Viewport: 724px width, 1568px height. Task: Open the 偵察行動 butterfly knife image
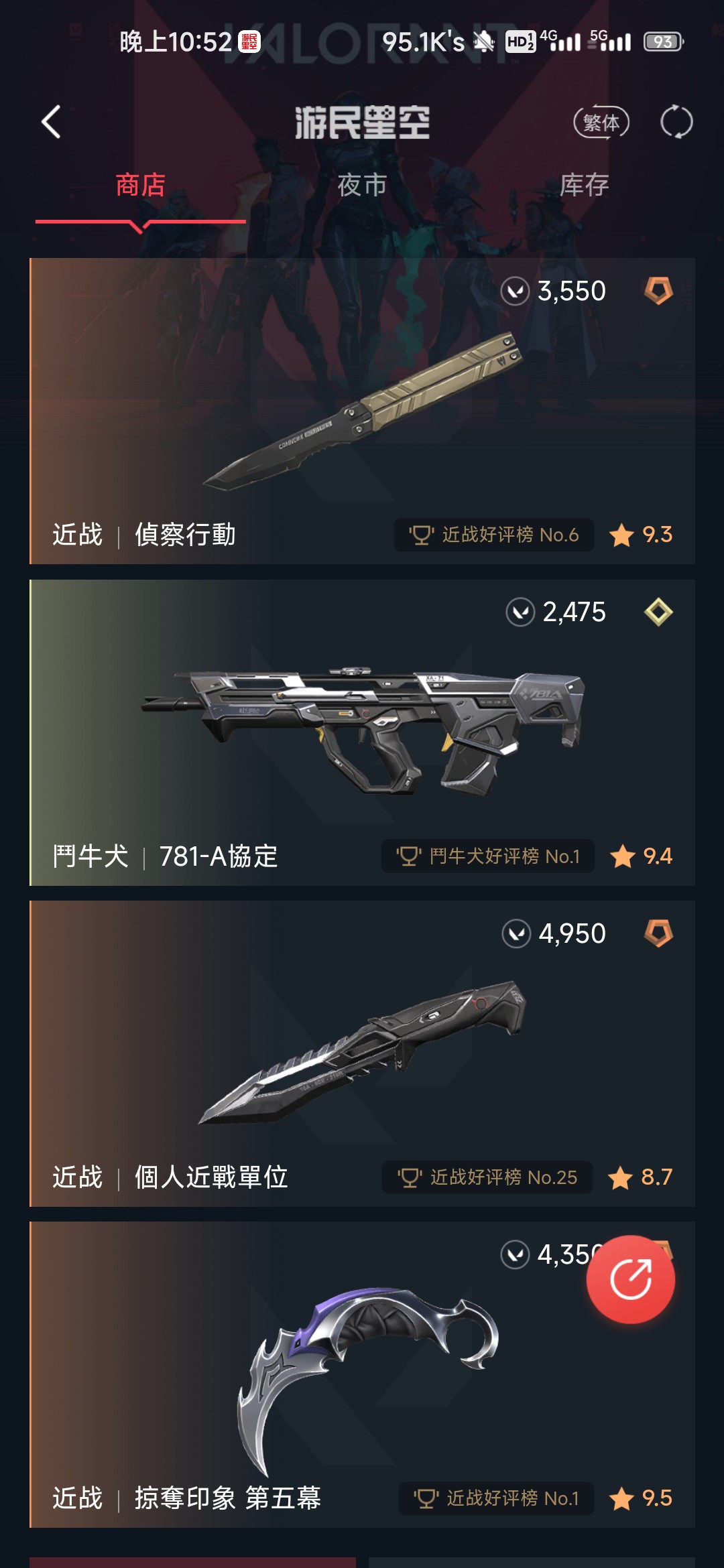pos(363,412)
